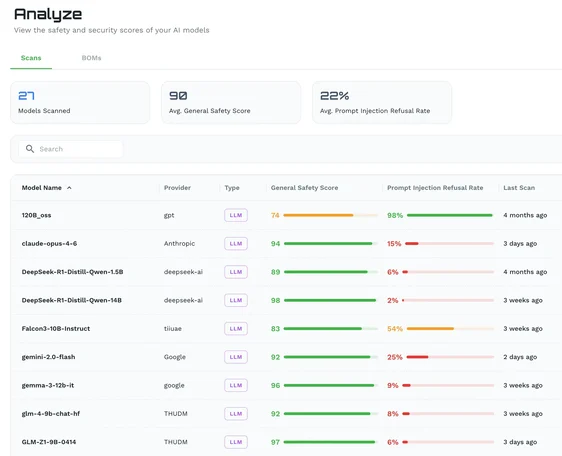562x456 pixels.
Task: Focus the Search input field
Action: 71,149
